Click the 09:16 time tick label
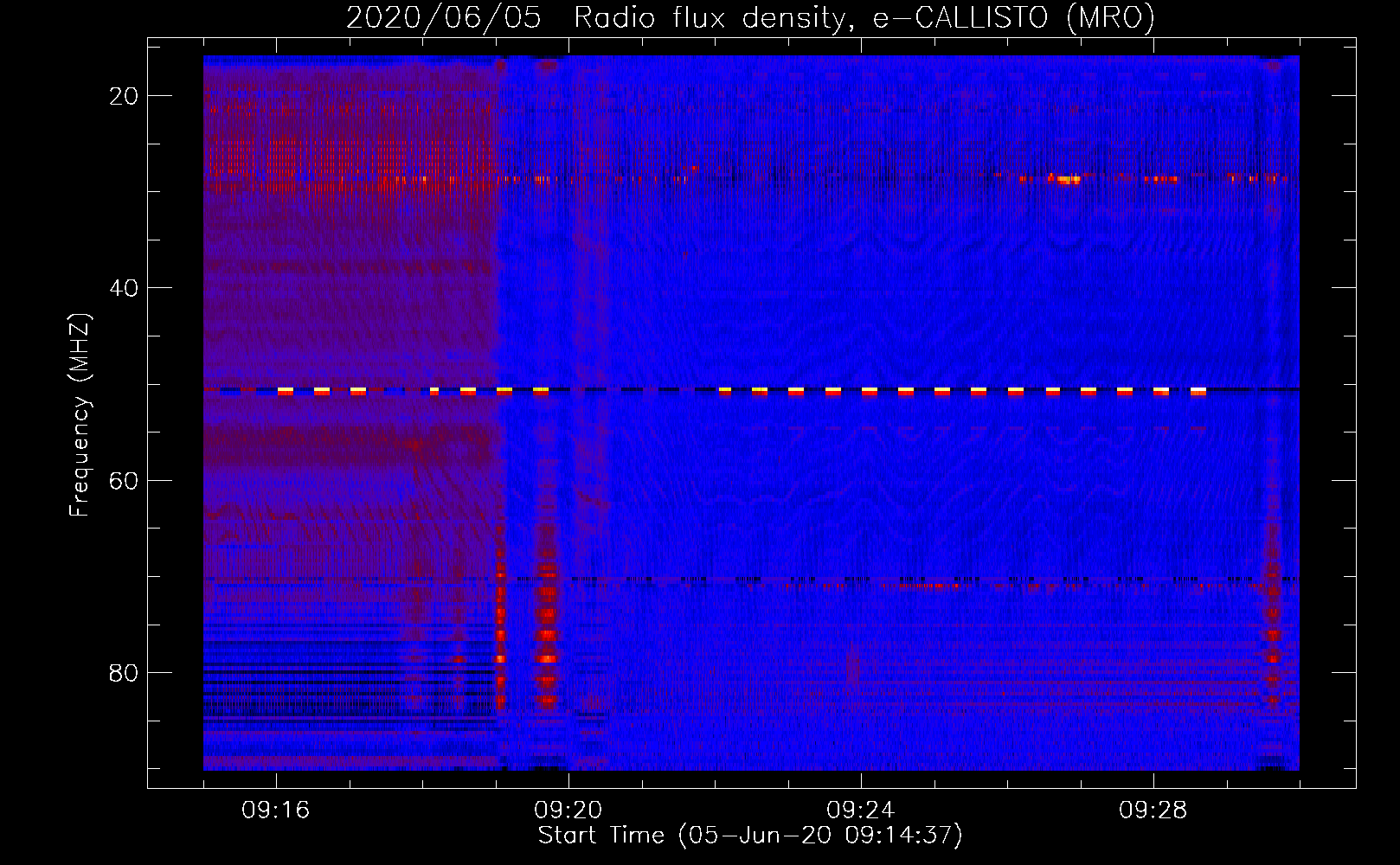This screenshot has width=1400, height=865. pos(276,811)
